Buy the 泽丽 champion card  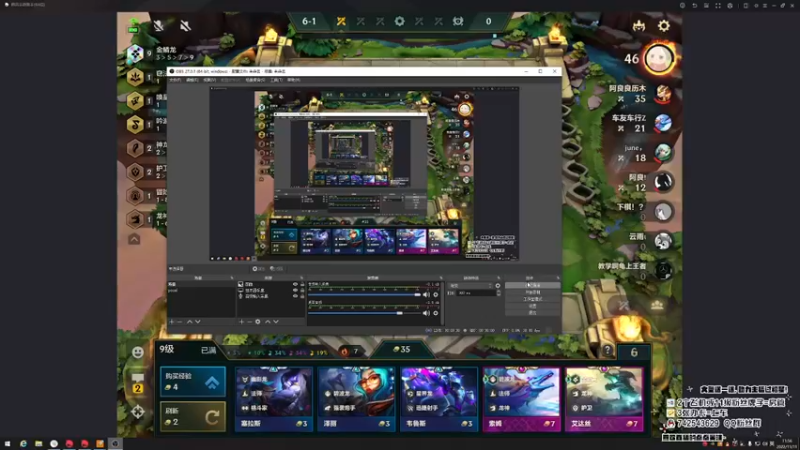tap(356, 398)
